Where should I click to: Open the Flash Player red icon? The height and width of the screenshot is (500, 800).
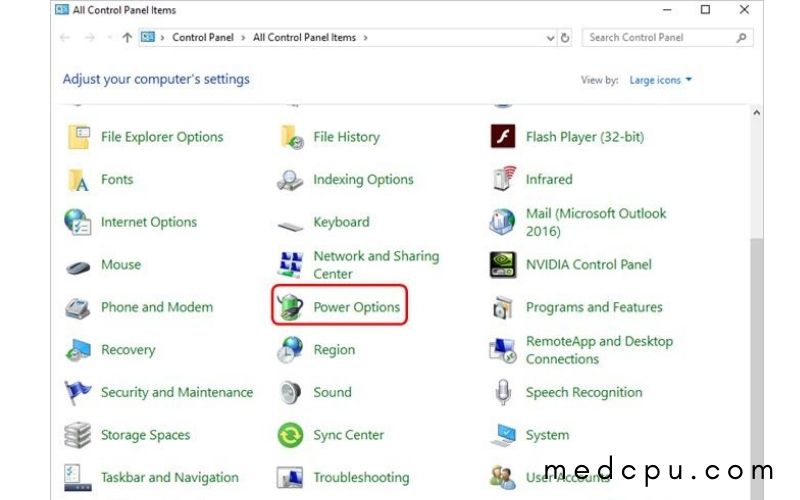503,136
